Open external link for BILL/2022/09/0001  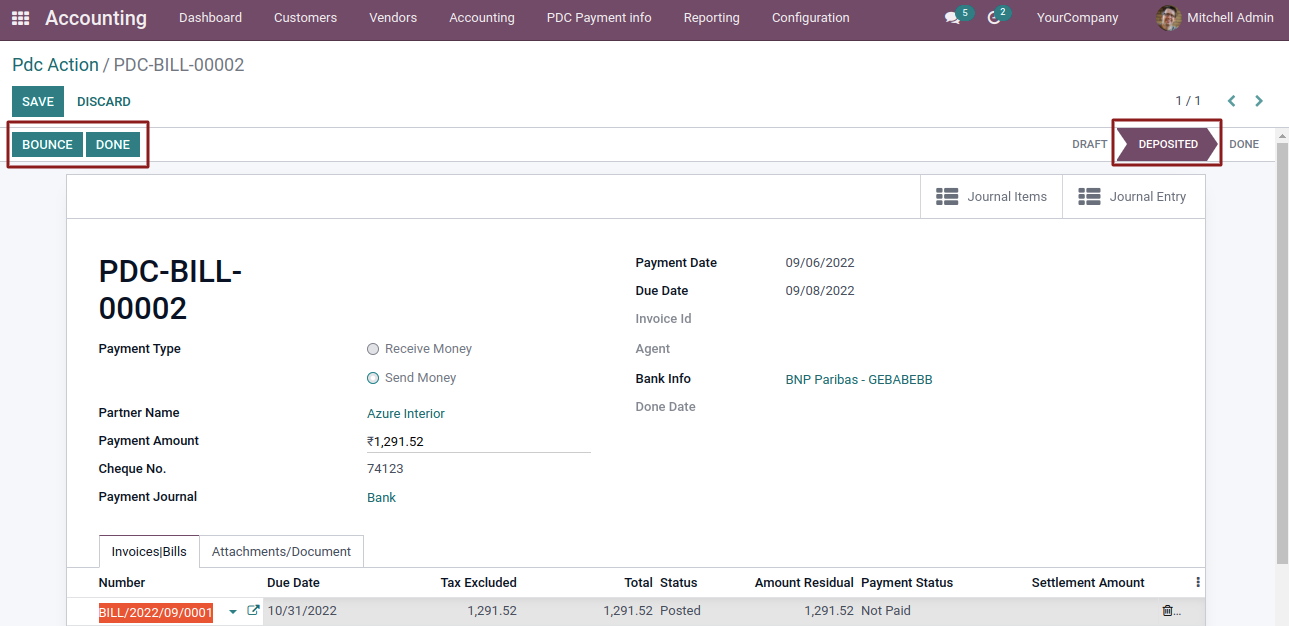[253, 610]
